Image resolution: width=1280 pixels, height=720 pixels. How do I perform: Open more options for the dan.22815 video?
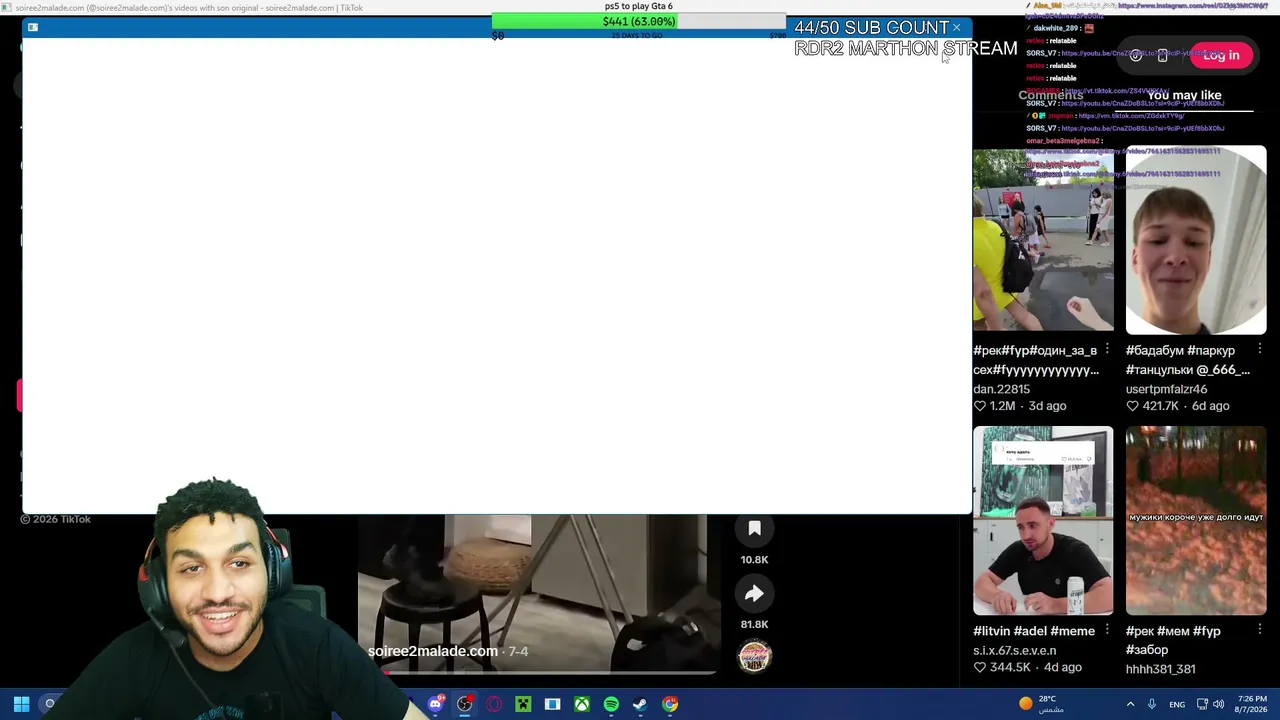pyautogui.click(x=1107, y=349)
